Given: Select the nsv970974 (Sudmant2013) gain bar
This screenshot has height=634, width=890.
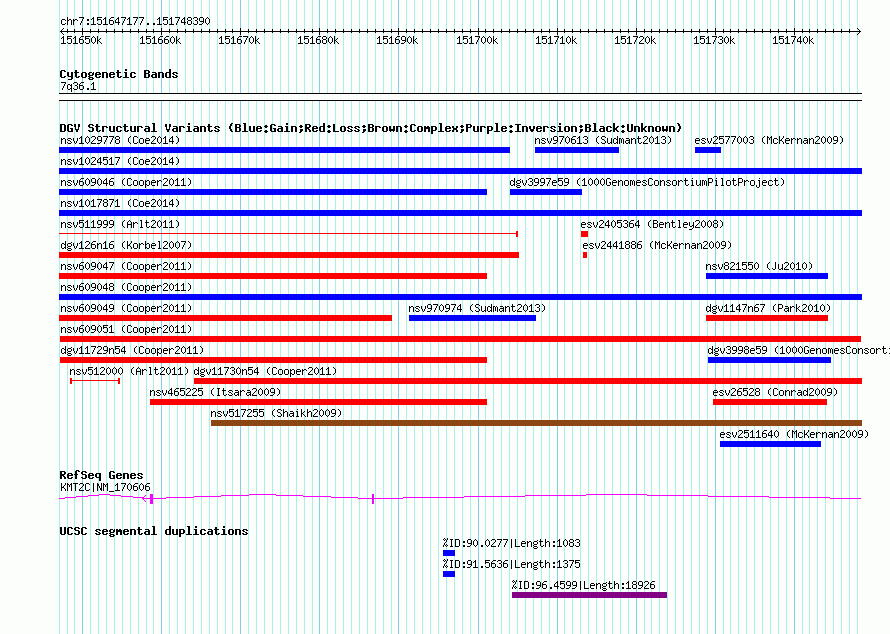Looking at the screenshot, I should click(472, 318).
